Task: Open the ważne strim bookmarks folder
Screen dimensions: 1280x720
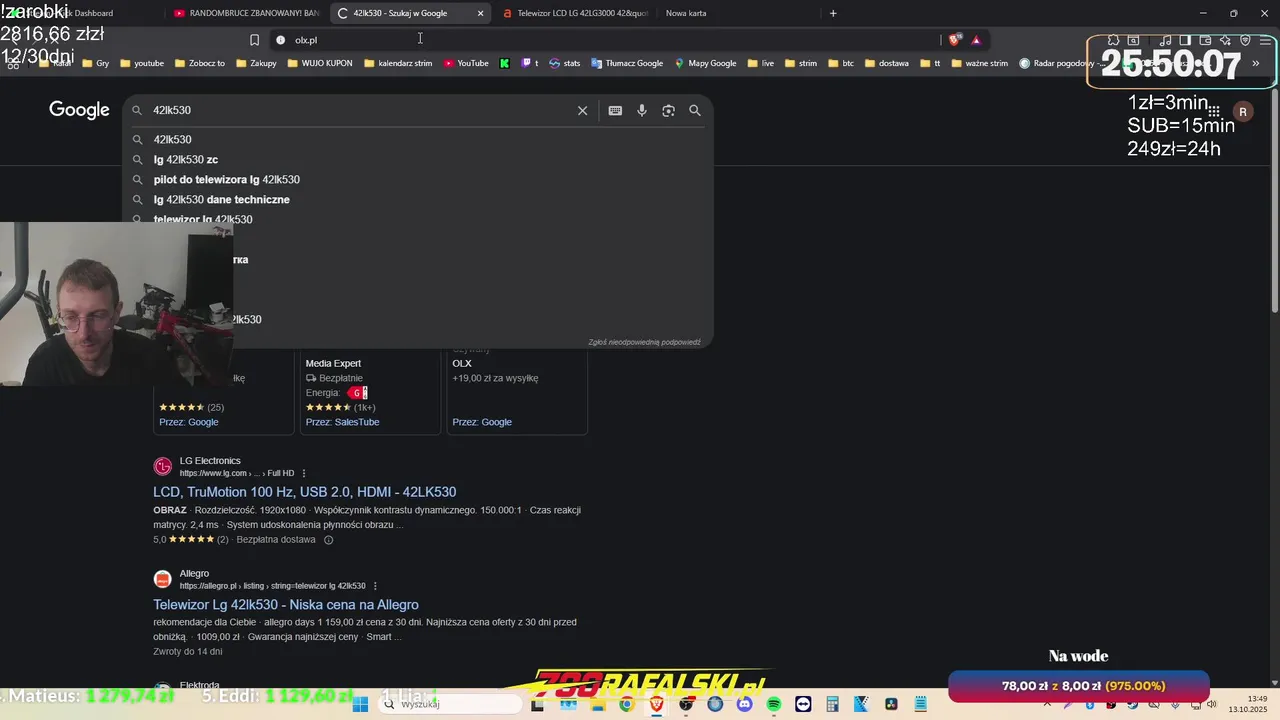Action: tap(979, 63)
